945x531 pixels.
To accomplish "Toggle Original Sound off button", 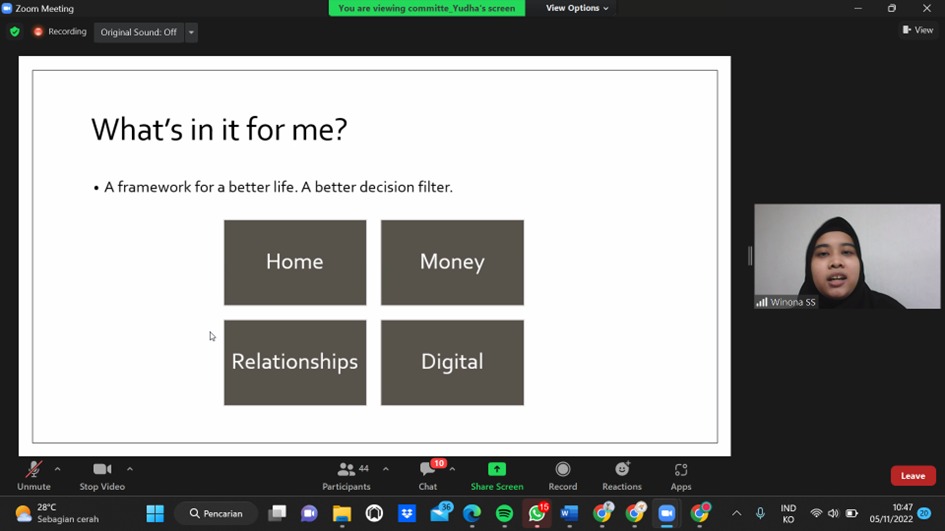I will [x=138, y=32].
